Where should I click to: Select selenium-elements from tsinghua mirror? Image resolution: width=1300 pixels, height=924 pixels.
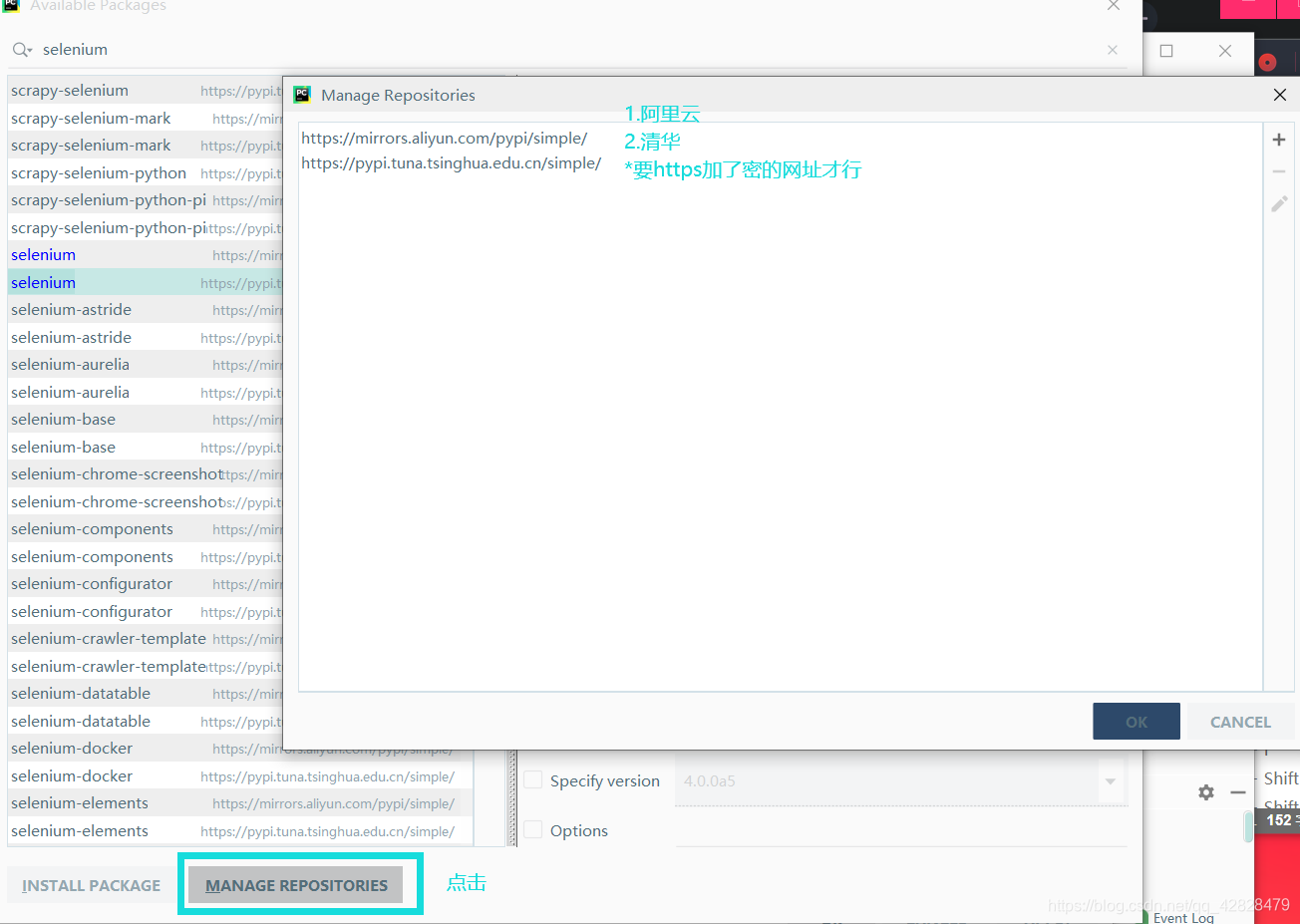(x=240, y=830)
